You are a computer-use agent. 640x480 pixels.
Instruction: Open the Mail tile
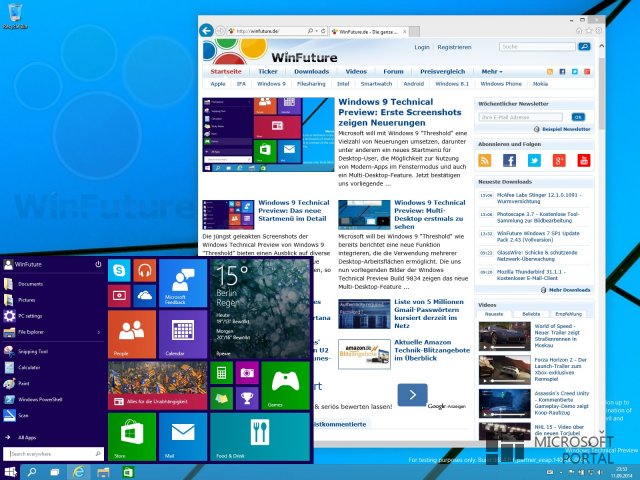coord(183,437)
